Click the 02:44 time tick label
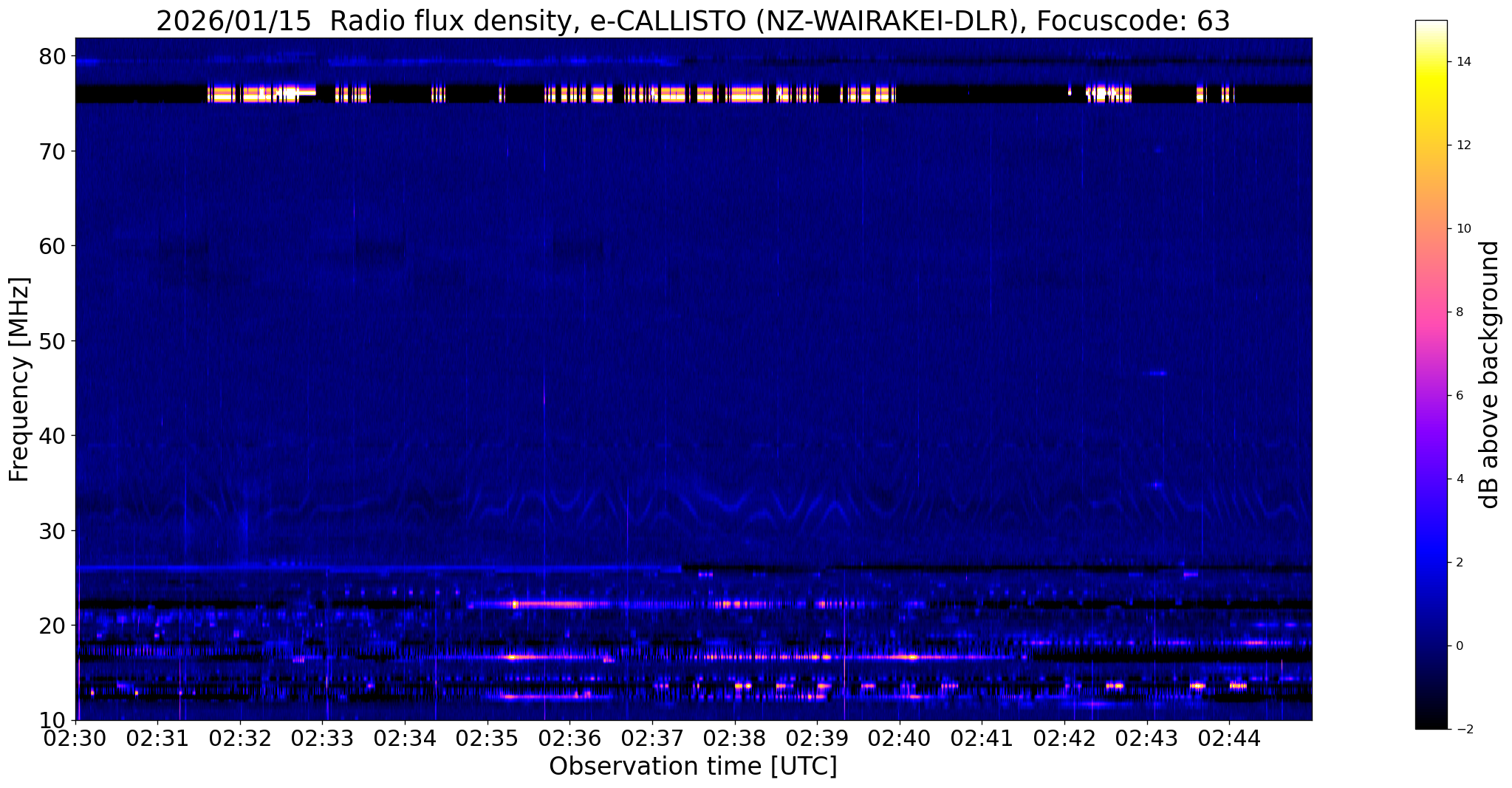 (x=1229, y=739)
